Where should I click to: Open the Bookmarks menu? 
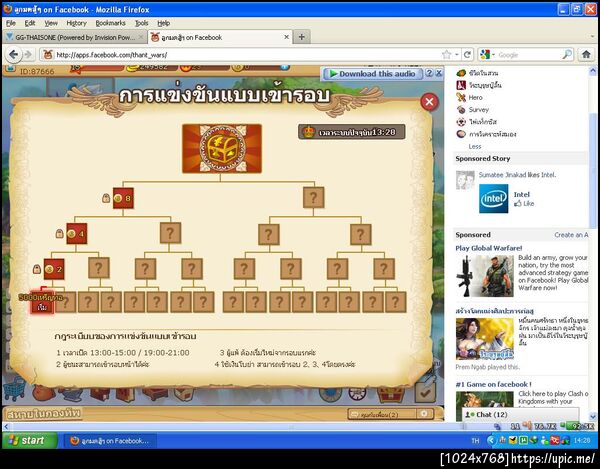pos(111,23)
